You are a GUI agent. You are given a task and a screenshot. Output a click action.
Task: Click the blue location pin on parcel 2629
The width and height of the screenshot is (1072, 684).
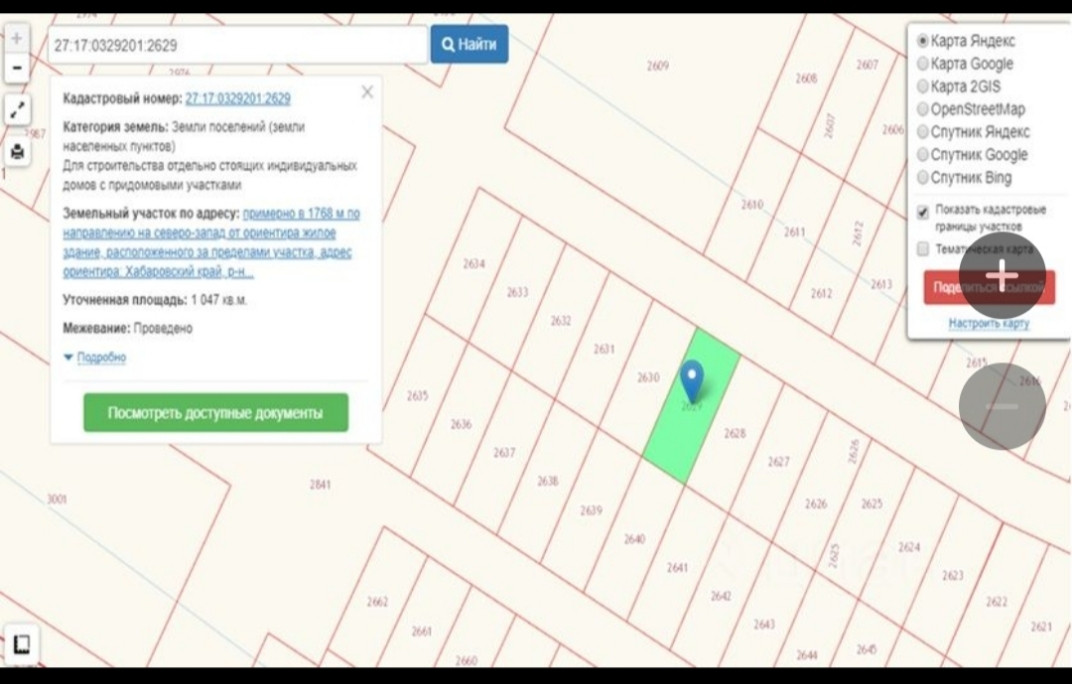coord(692,380)
